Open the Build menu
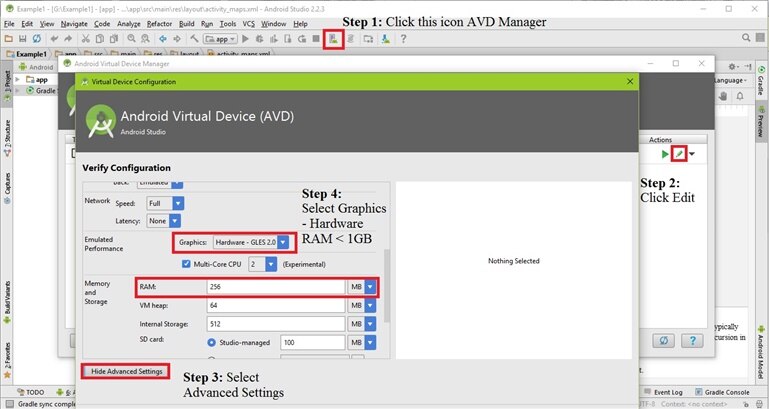769x409 pixels. 186,24
